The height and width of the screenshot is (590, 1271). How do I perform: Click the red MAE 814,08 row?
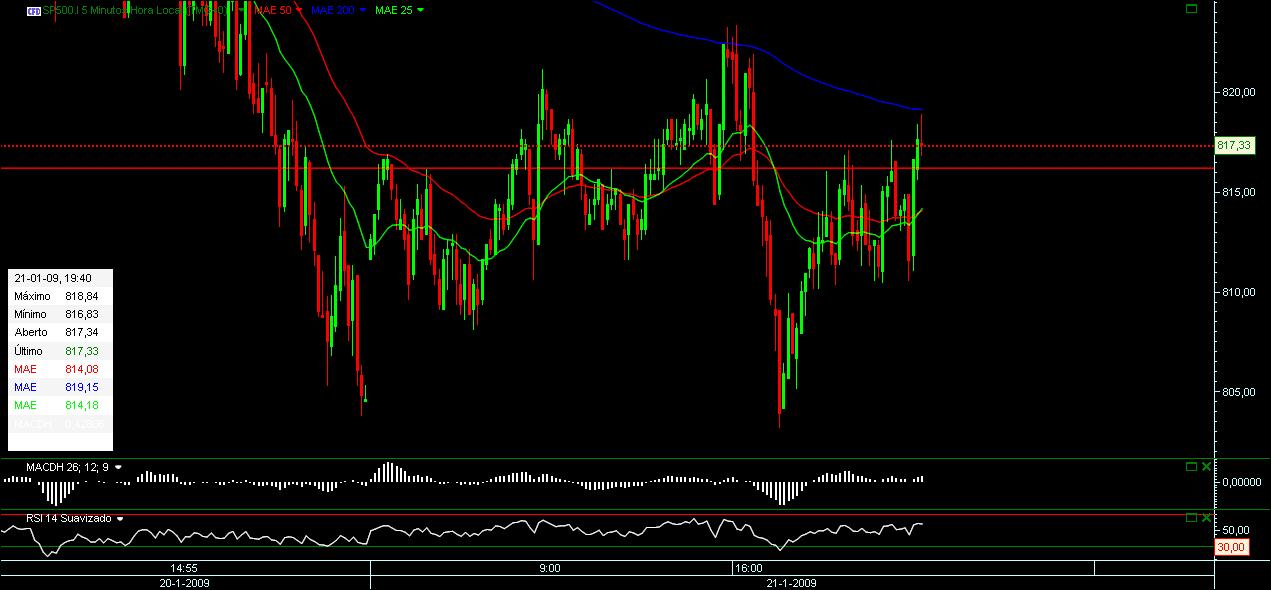(60, 368)
